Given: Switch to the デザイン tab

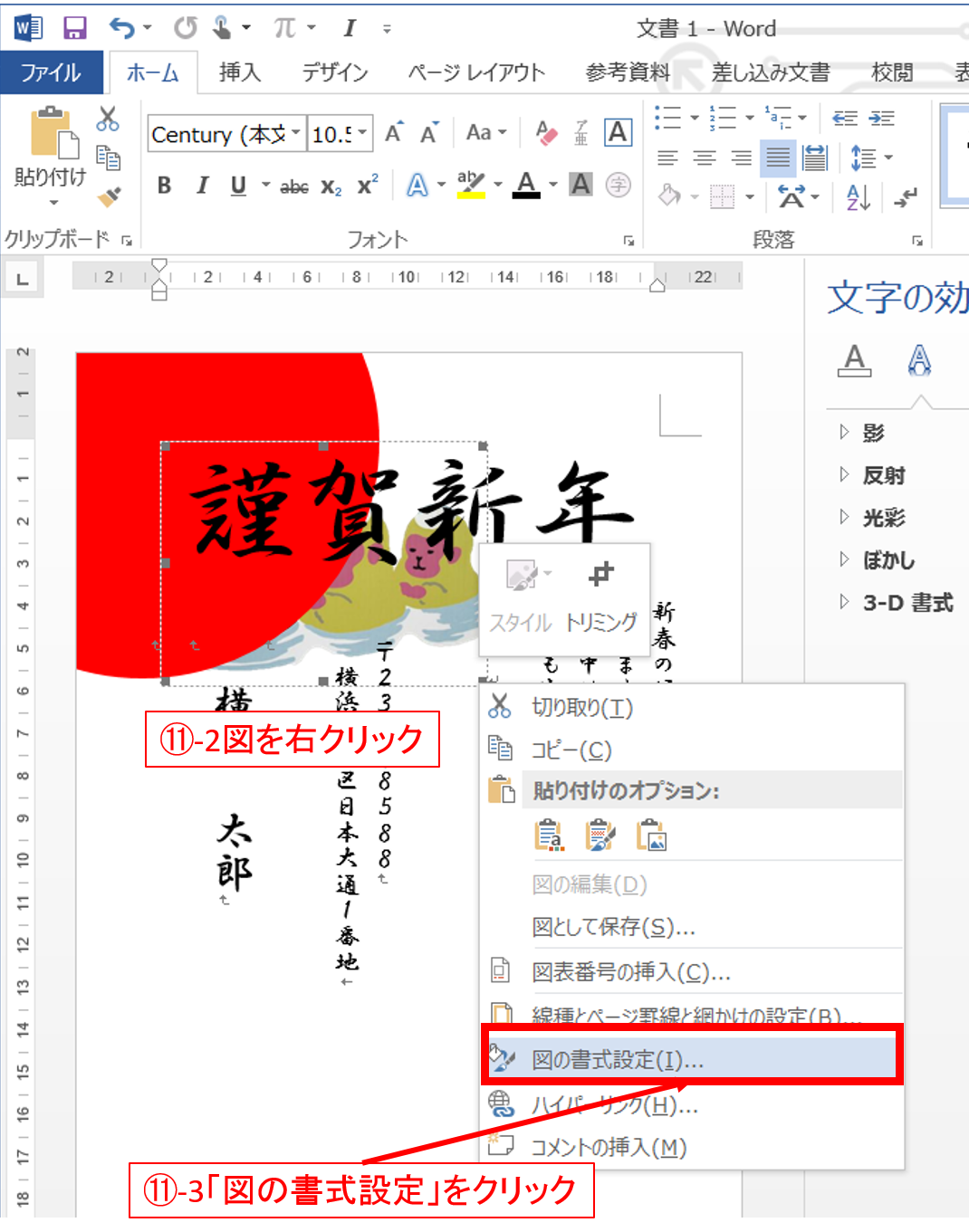Looking at the screenshot, I should click(x=335, y=72).
